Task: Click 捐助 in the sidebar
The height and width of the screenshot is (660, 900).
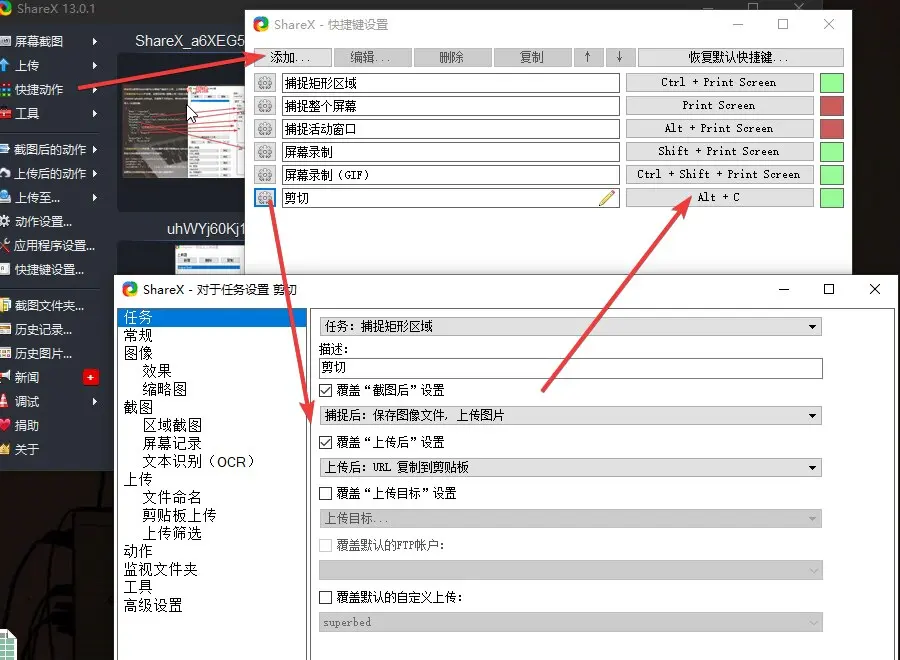Action: pos(26,425)
